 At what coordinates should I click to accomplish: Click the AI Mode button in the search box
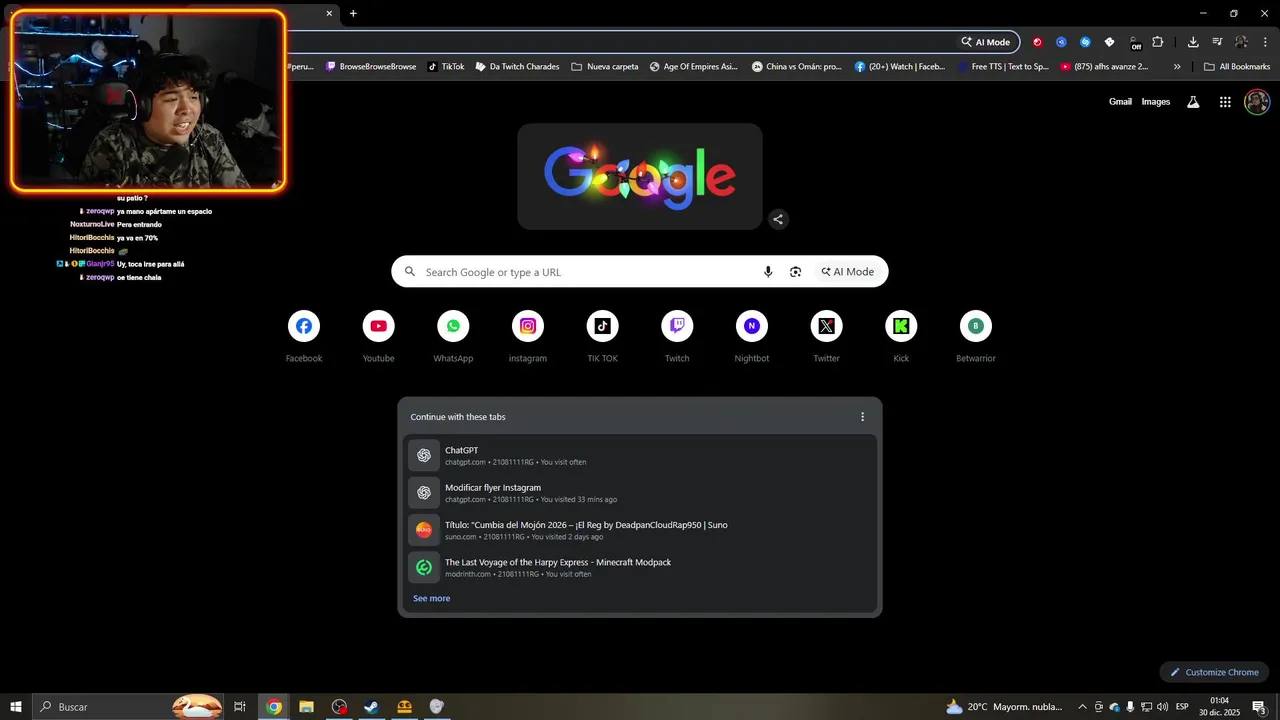pyautogui.click(x=848, y=272)
